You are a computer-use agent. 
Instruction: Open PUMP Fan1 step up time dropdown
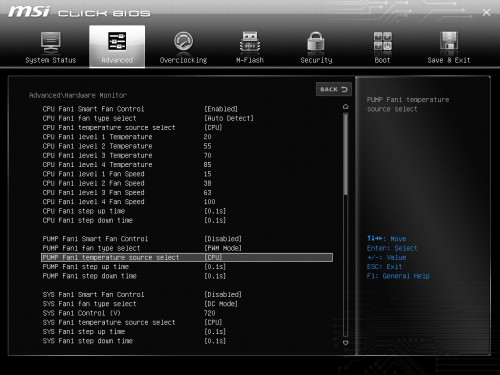tap(215, 267)
